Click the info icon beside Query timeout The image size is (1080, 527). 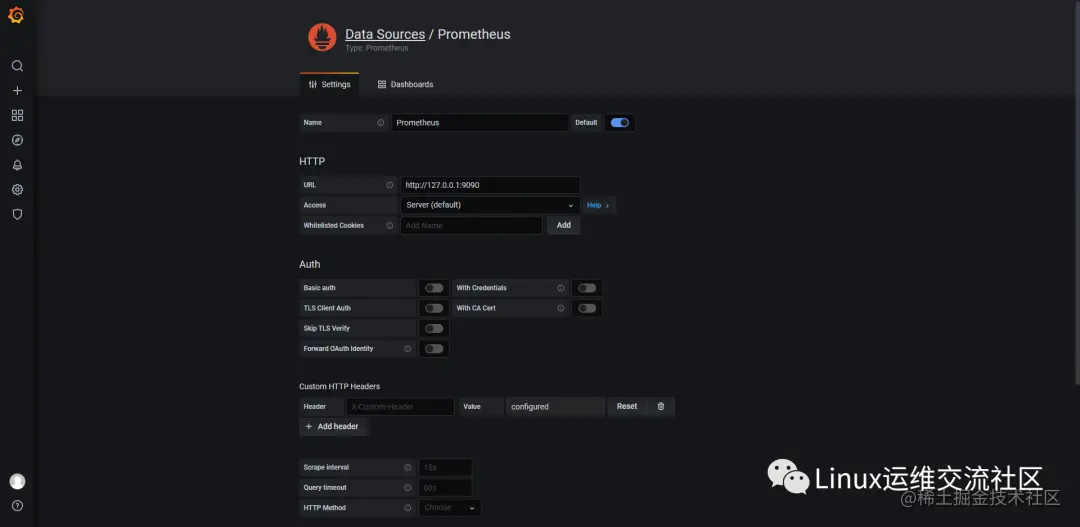(x=408, y=487)
